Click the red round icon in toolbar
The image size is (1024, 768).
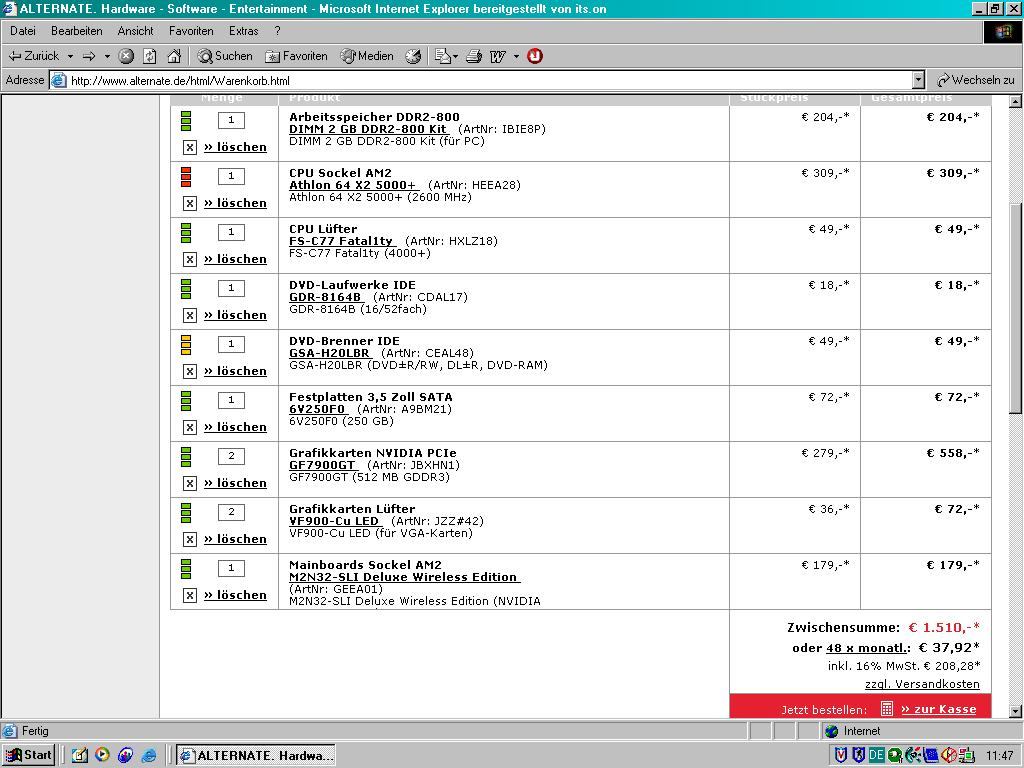535,56
